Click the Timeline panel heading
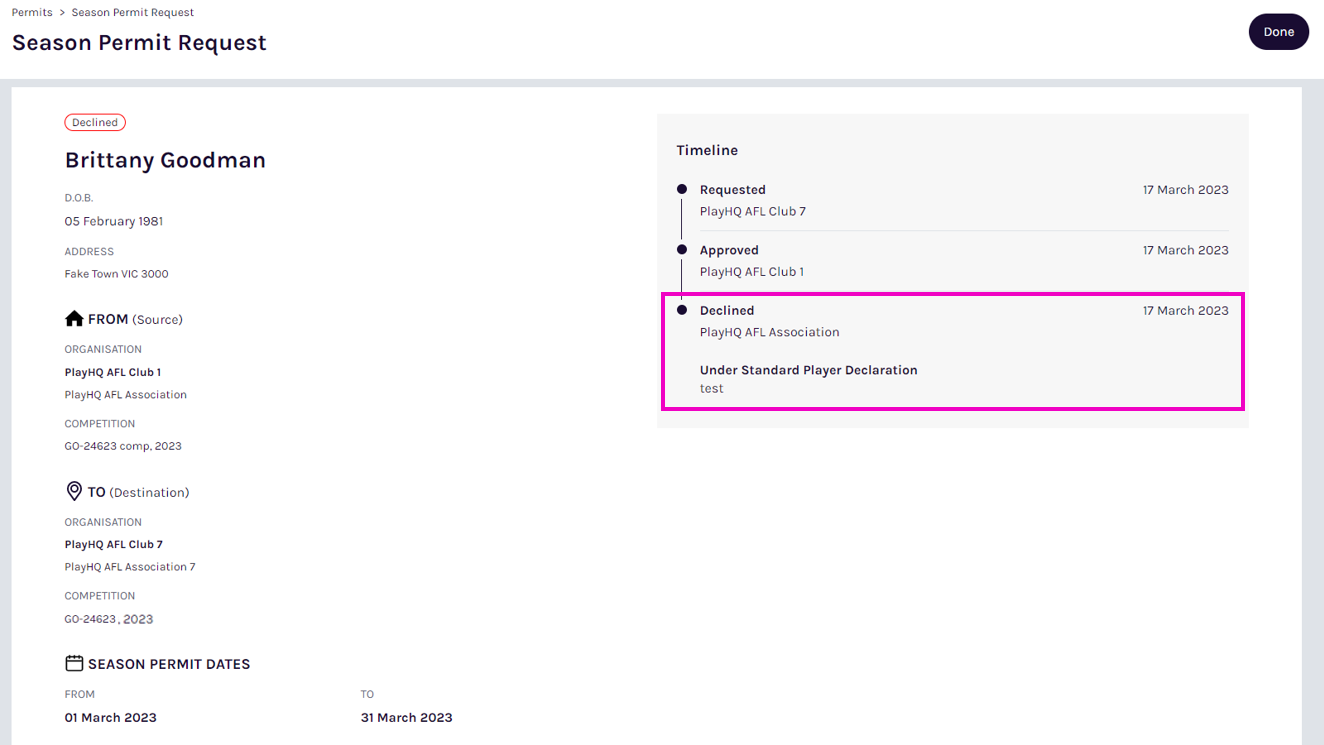This screenshot has height=745, width=1324. (x=707, y=151)
